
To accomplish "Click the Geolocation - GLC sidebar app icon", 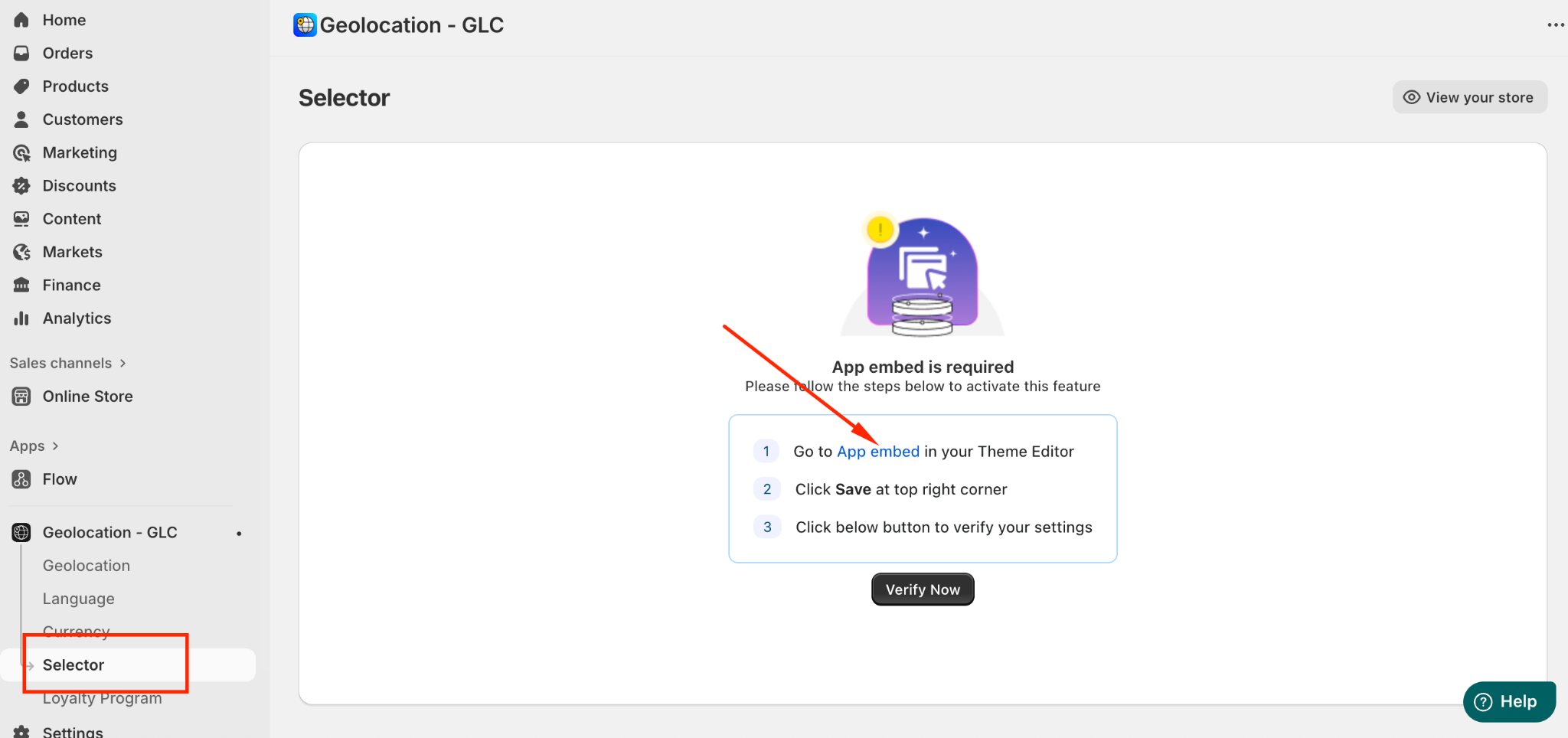I will click(21, 532).
